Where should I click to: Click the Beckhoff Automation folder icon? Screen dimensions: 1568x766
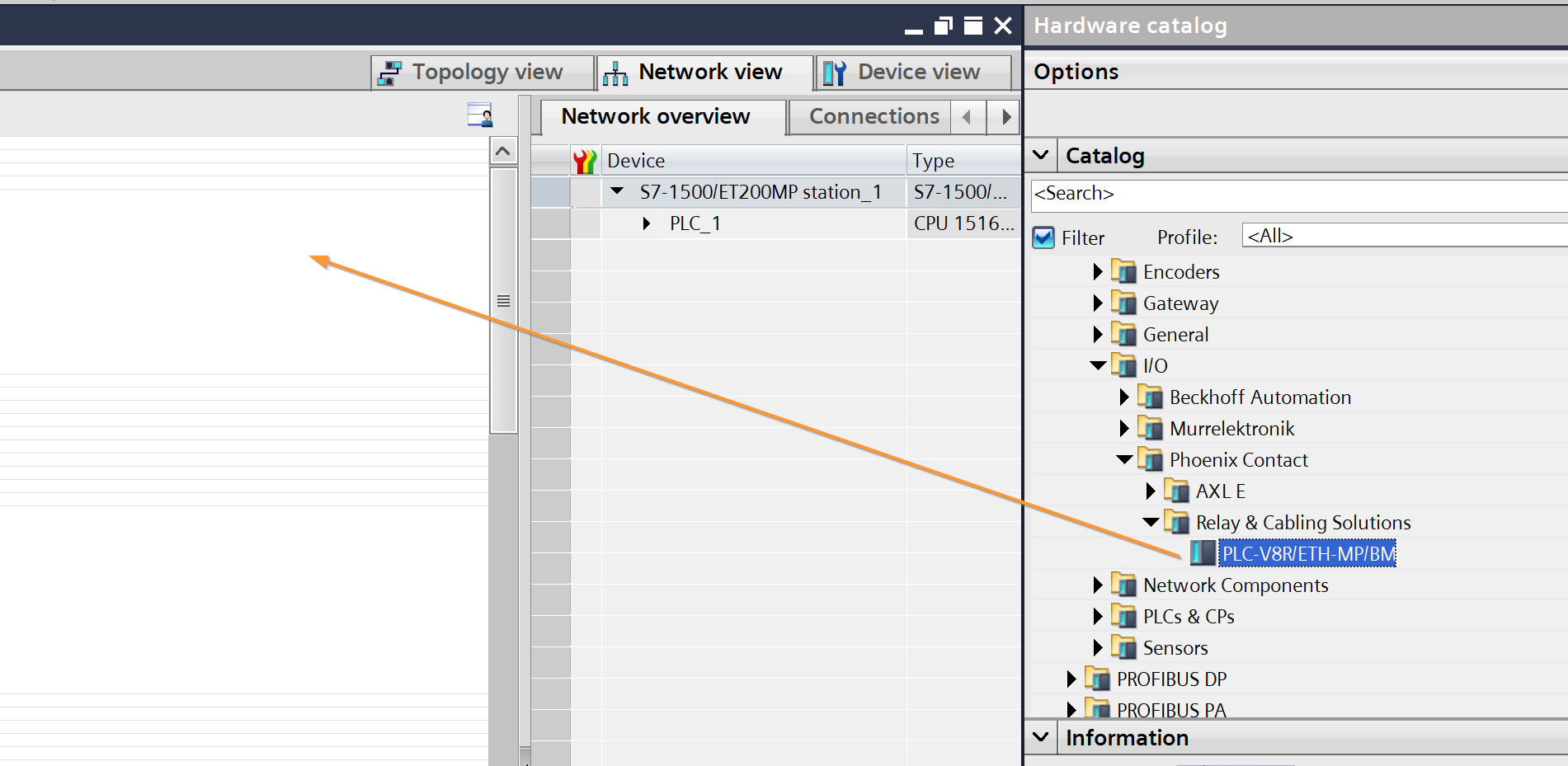(x=1150, y=397)
